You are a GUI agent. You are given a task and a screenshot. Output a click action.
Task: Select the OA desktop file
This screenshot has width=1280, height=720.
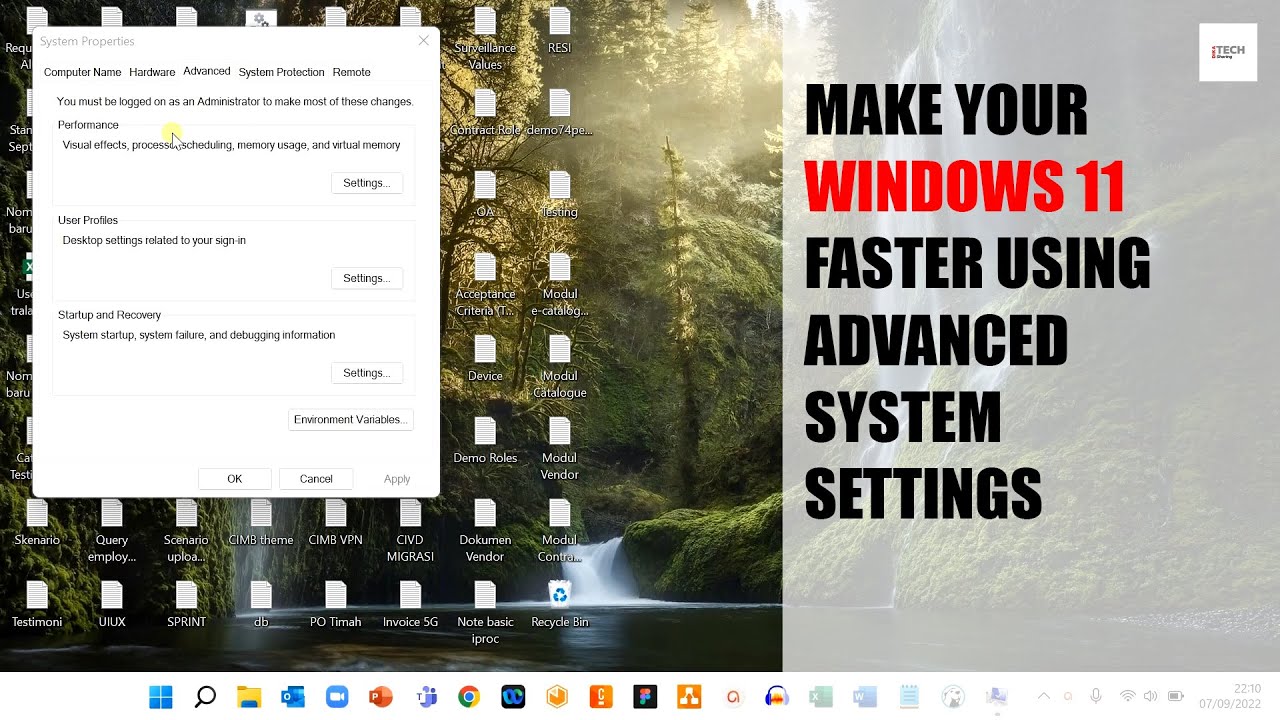coord(485,195)
